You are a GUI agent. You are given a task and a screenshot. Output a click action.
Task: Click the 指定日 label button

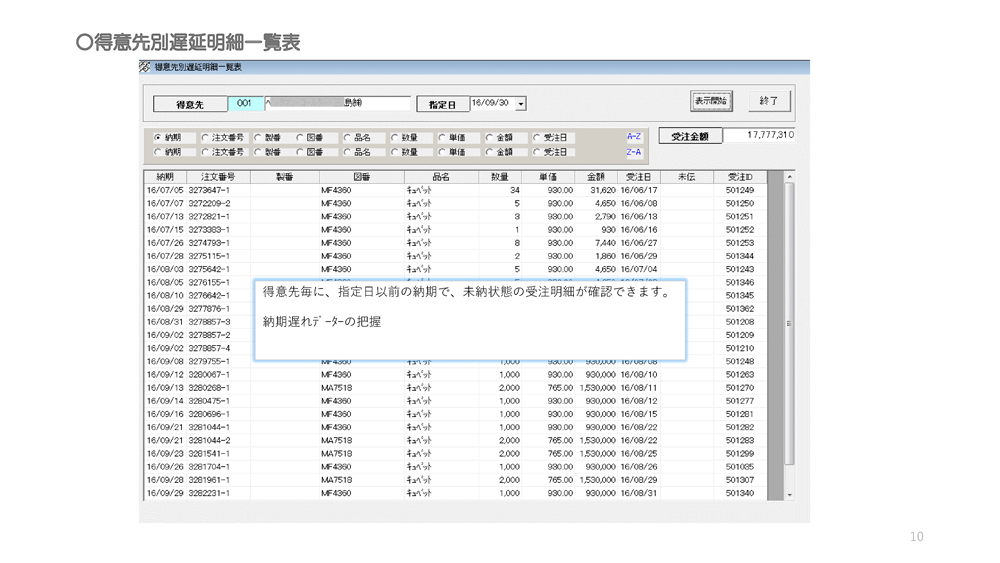[442, 104]
